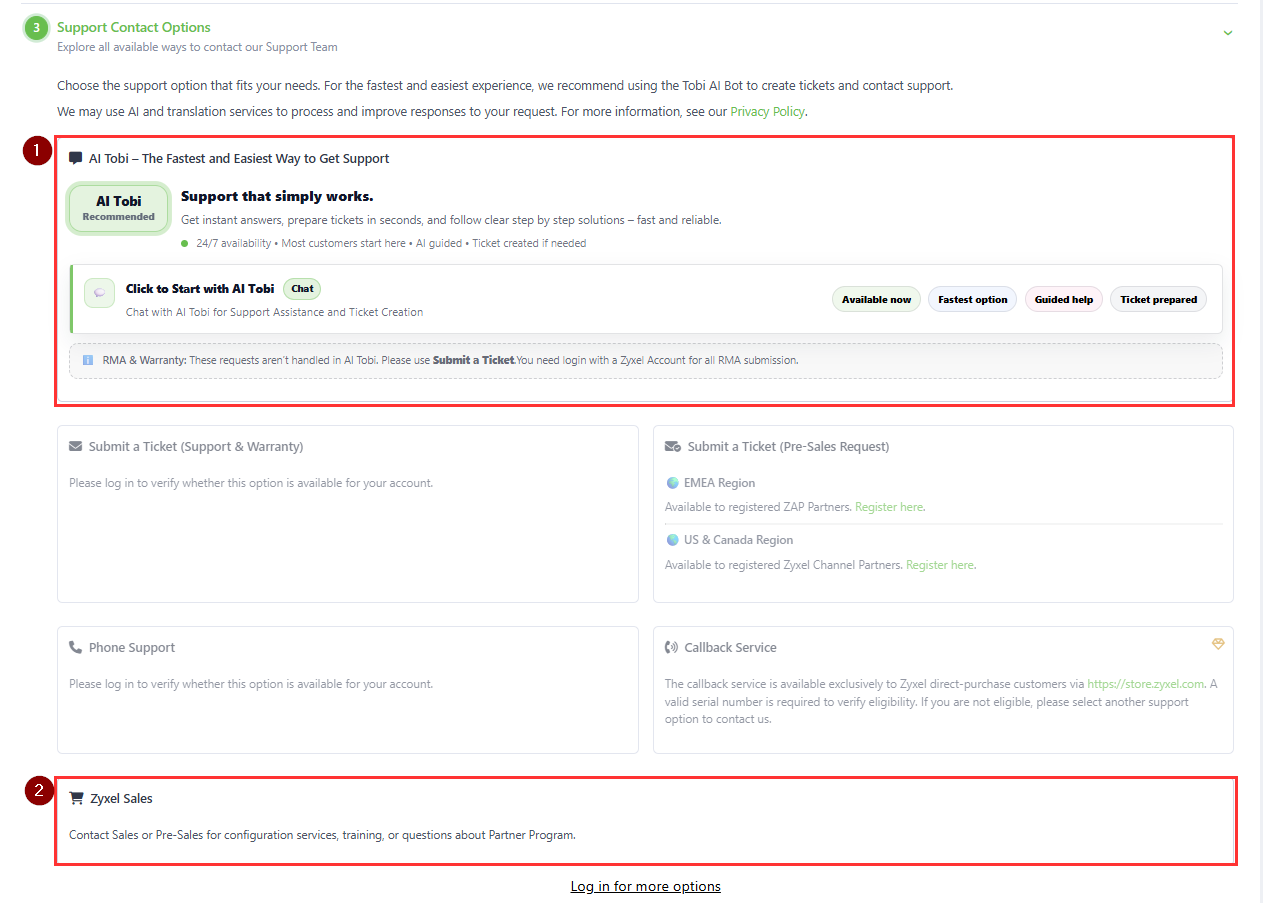
Task: Click the globe icon next to US & Canada Region
Action: click(673, 540)
